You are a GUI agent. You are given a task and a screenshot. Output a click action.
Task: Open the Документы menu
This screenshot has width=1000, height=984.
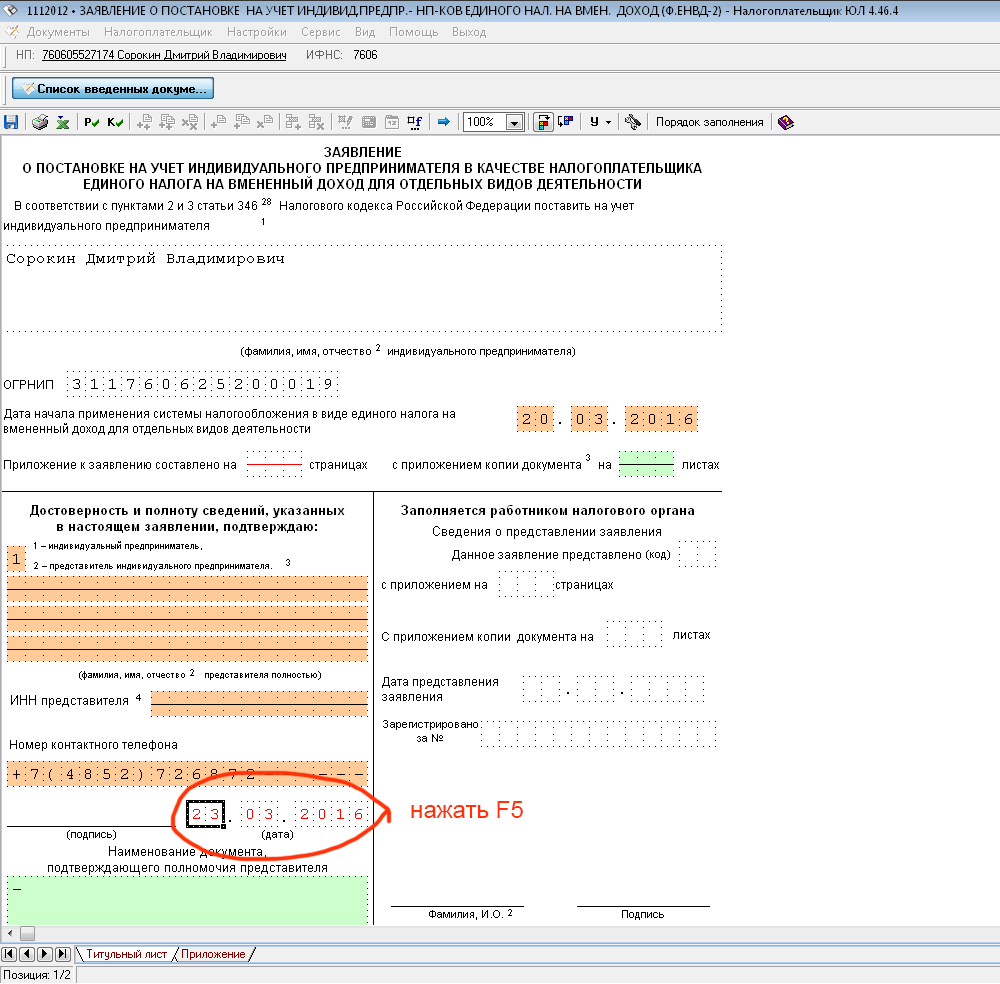[x=57, y=32]
